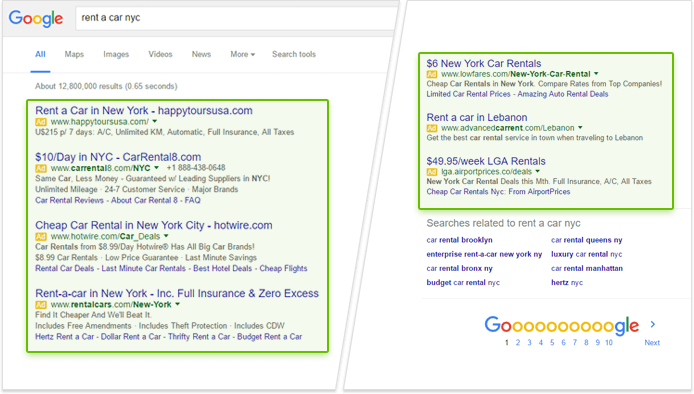Open dropdown arrow next to carrental8.com/NYC URL
Screen dimensions: 694x394
point(156,168)
